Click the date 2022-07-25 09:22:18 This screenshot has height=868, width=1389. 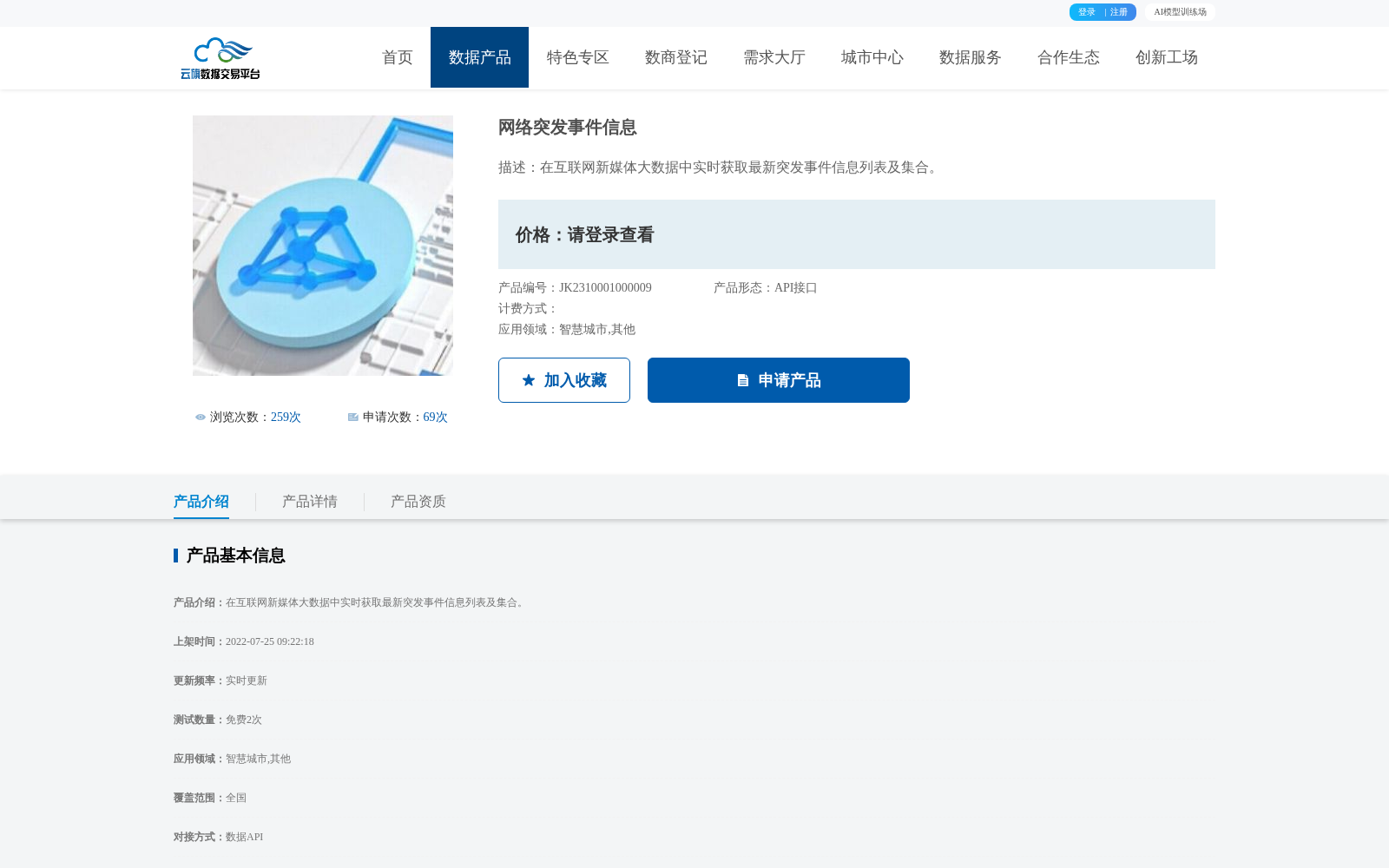tap(270, 641)
